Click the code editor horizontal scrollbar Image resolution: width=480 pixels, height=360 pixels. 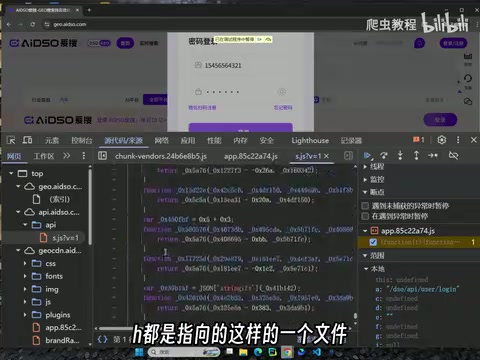click(x=117, y=329)
